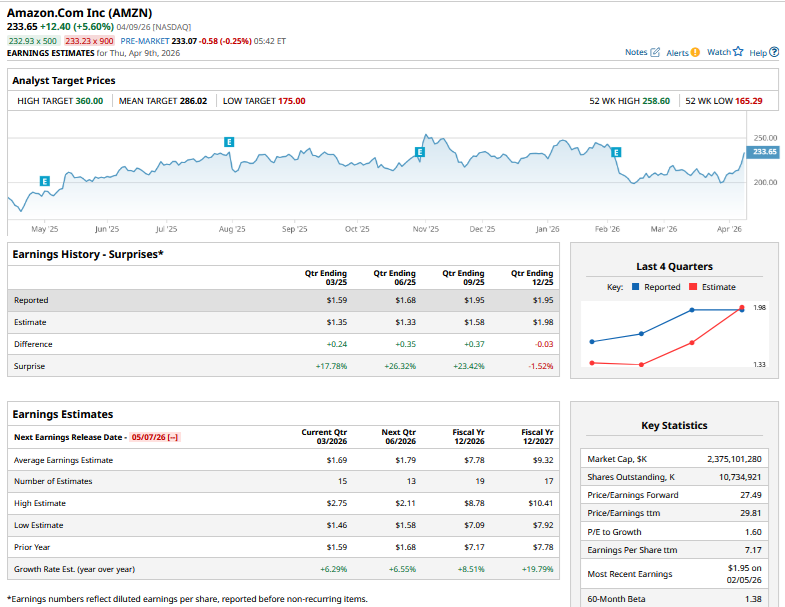Image resolution: width=785 pixels, height=607 pixels.
Task: Select the earnings E marker near Nov '25
Action: pyautogui.click(x=419, y=151)
